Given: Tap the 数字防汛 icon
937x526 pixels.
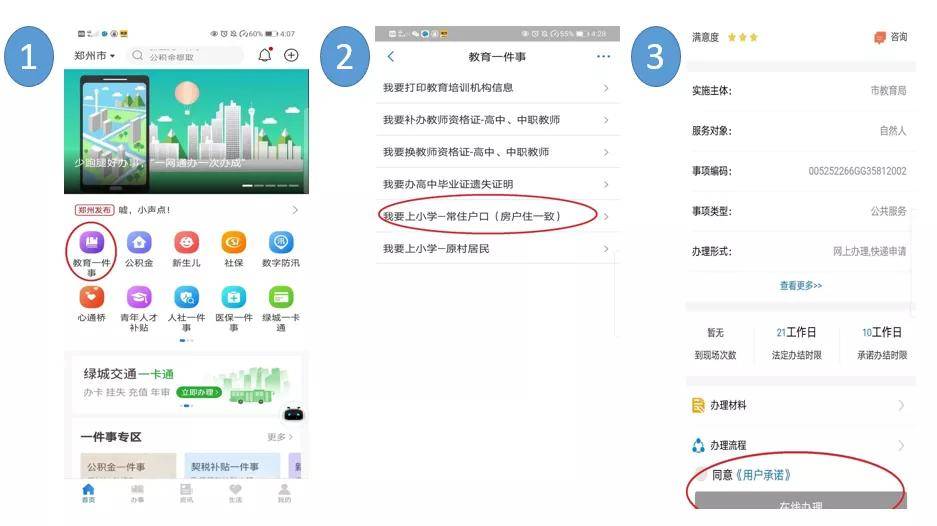Looking at the screenshot, I should coord(281,243).
